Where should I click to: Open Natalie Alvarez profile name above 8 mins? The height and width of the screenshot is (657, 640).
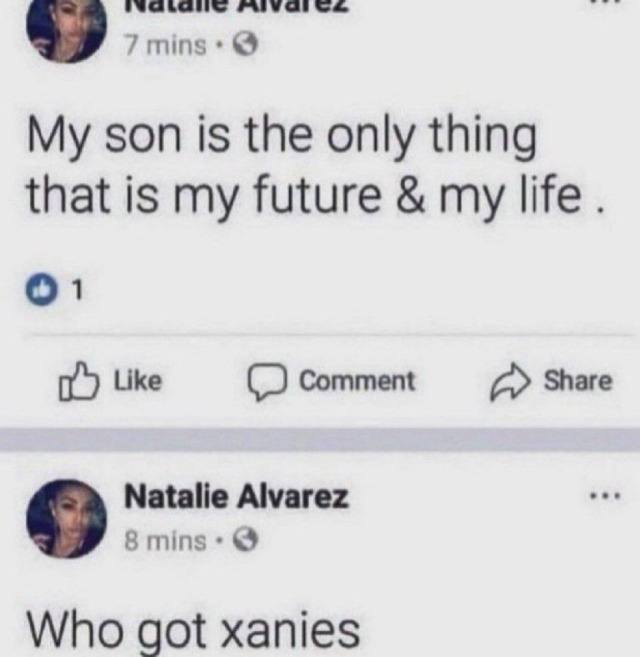click(236, 496)
